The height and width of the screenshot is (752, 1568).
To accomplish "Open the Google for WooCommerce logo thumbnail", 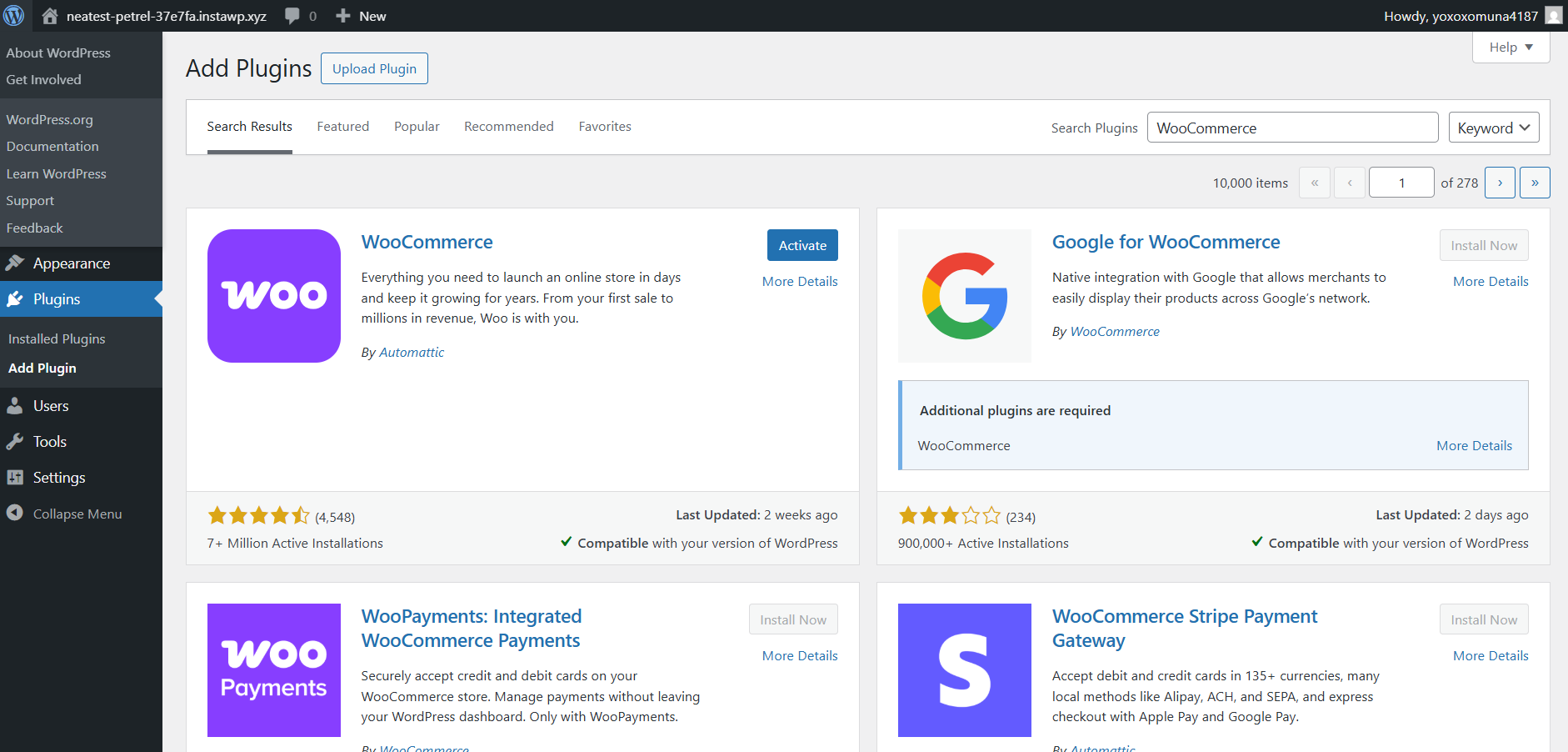I will tap(965, 296).
